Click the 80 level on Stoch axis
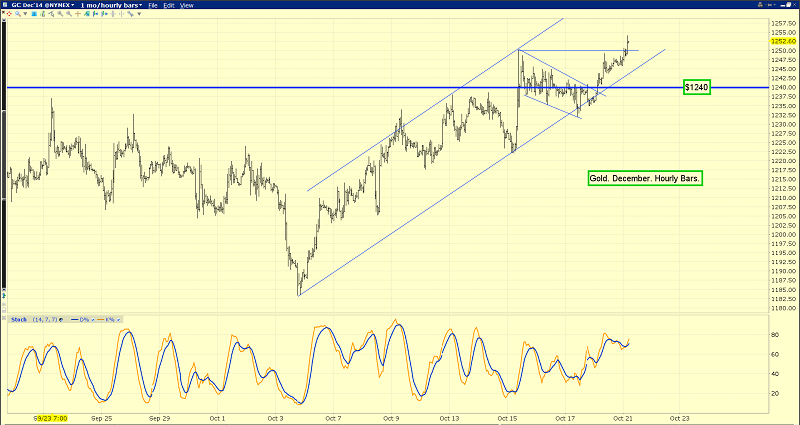 click(776, 334)
